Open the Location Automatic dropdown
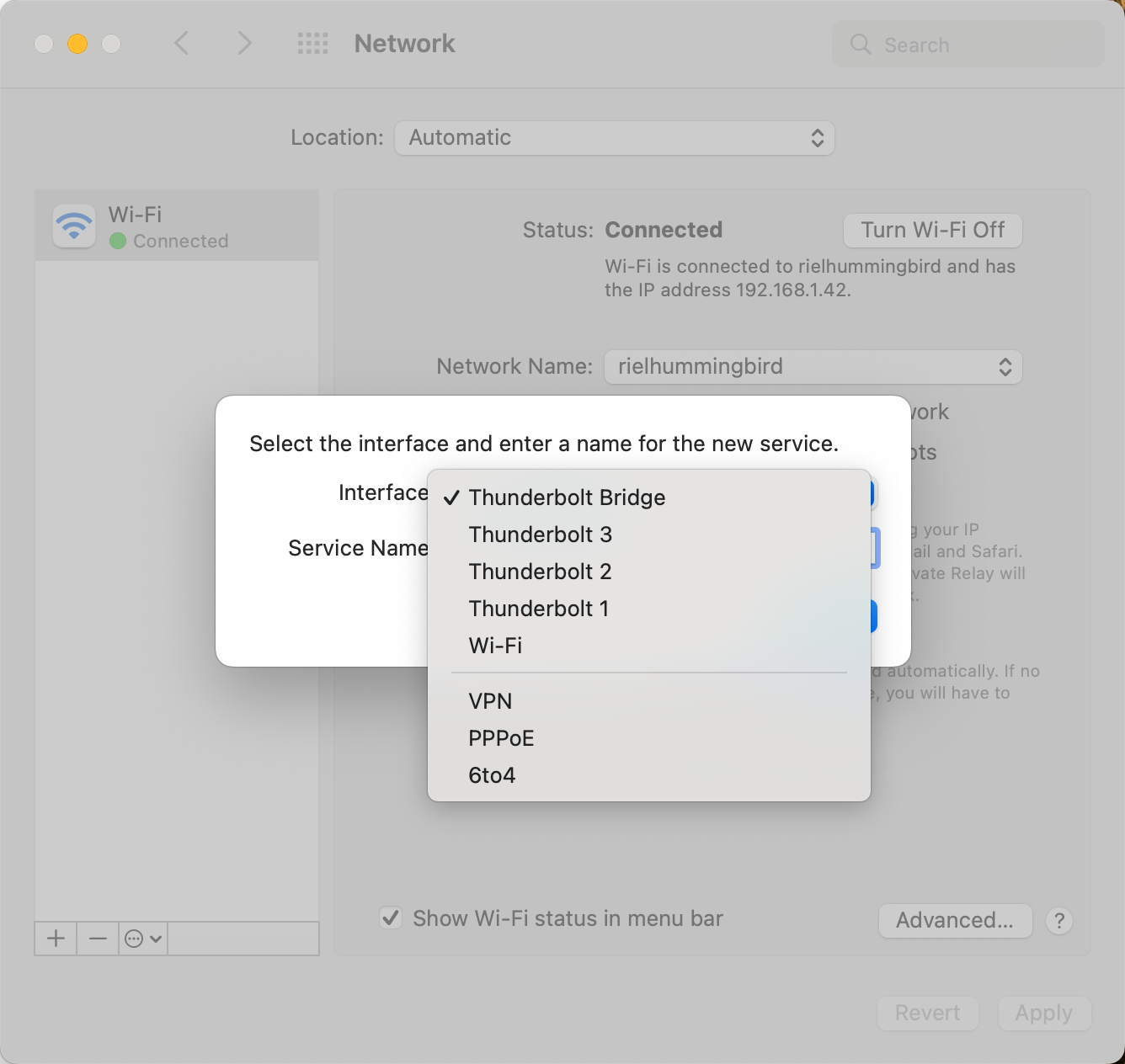The height and width of the screenshot is (1064, 1125). coord(615,138)
